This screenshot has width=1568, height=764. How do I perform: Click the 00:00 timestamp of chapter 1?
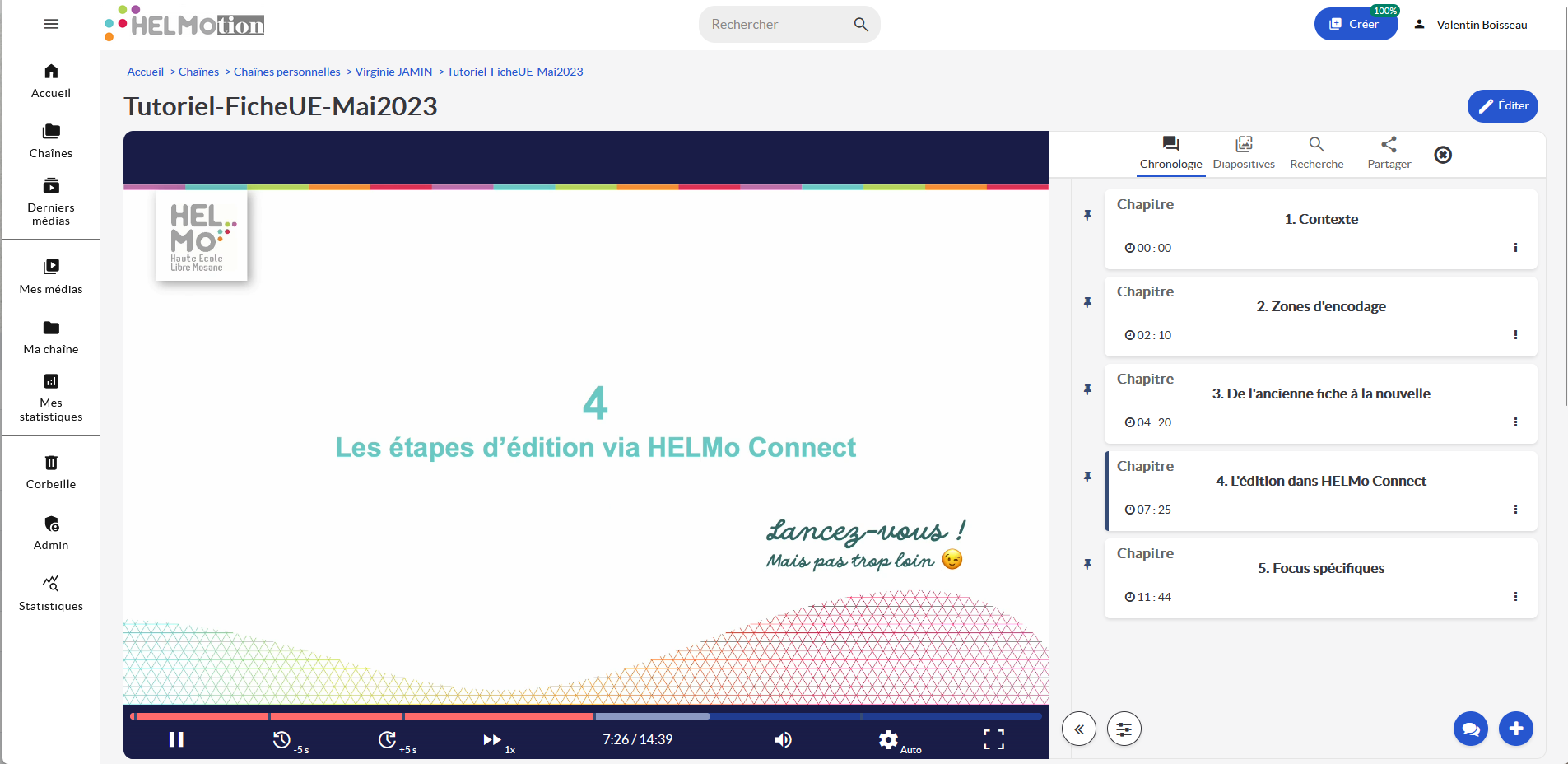pyautogui.click(x=1148, y=248)
